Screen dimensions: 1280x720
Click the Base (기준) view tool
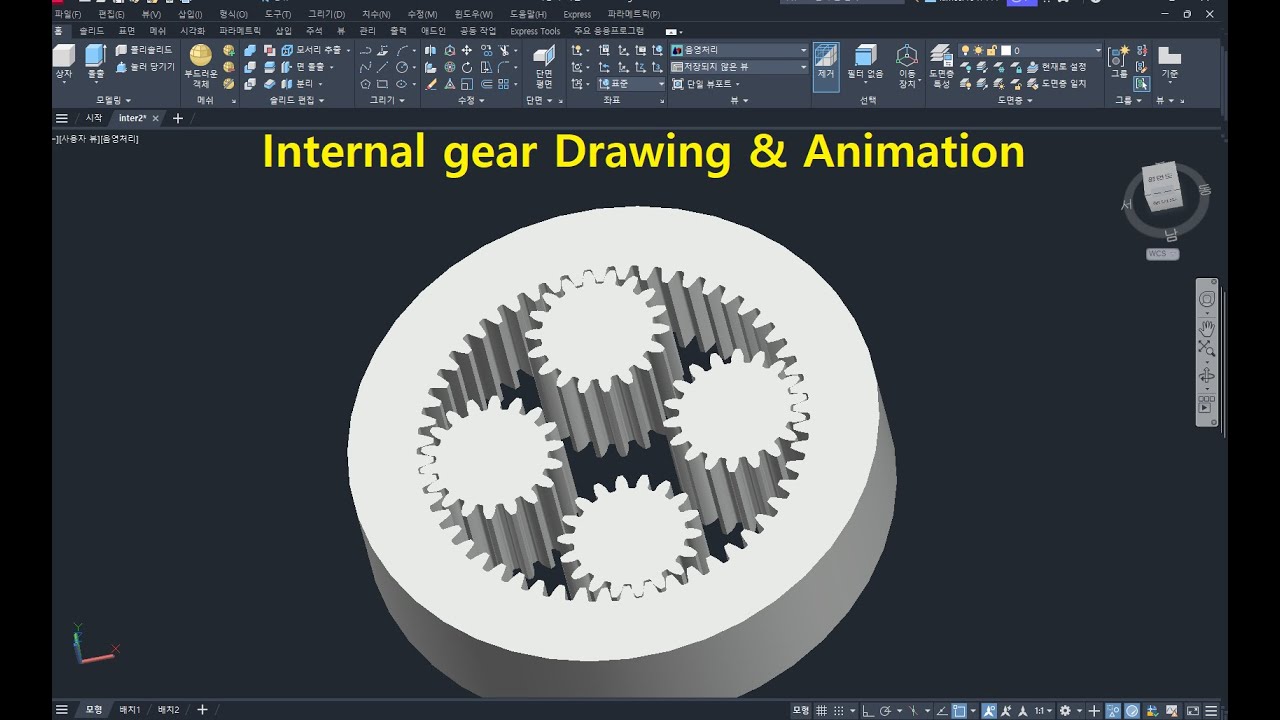click(x=1169, y=61)
